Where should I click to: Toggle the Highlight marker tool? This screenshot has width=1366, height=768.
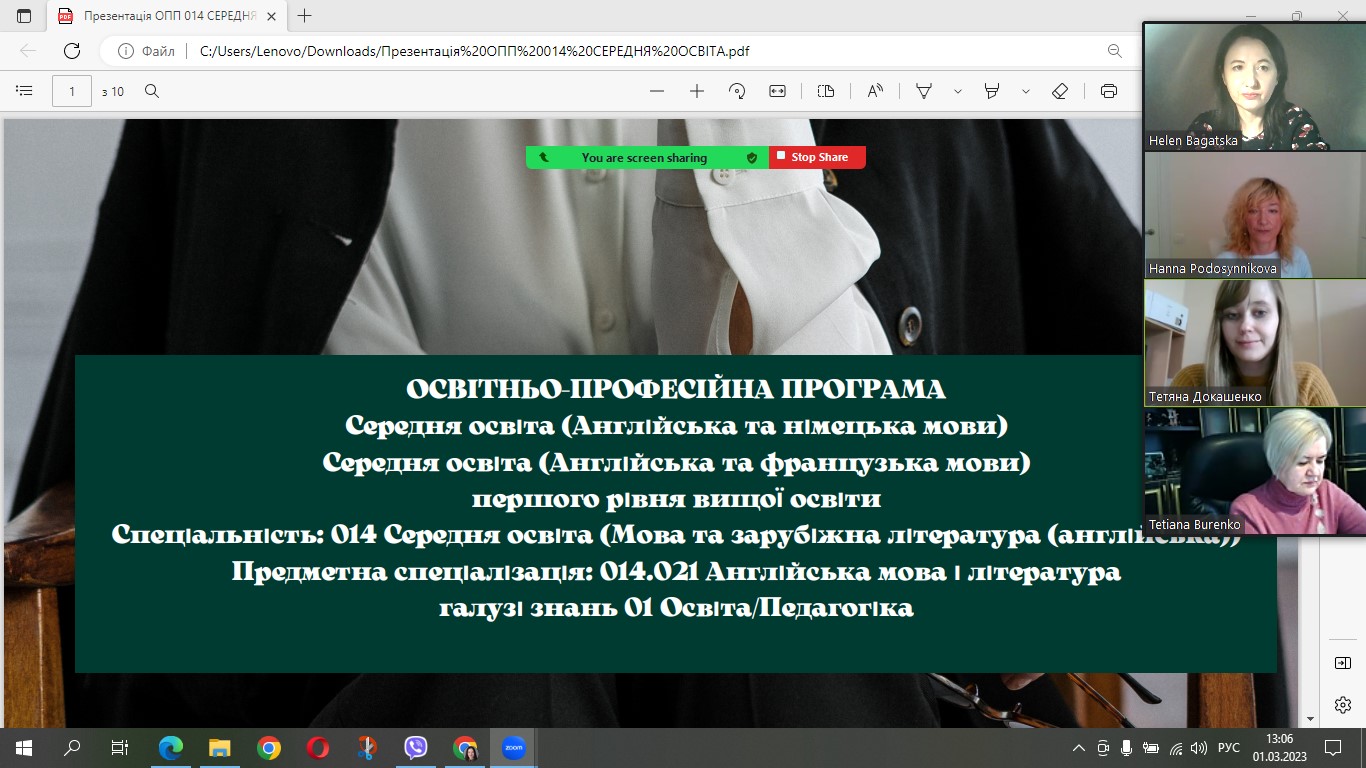992,91
